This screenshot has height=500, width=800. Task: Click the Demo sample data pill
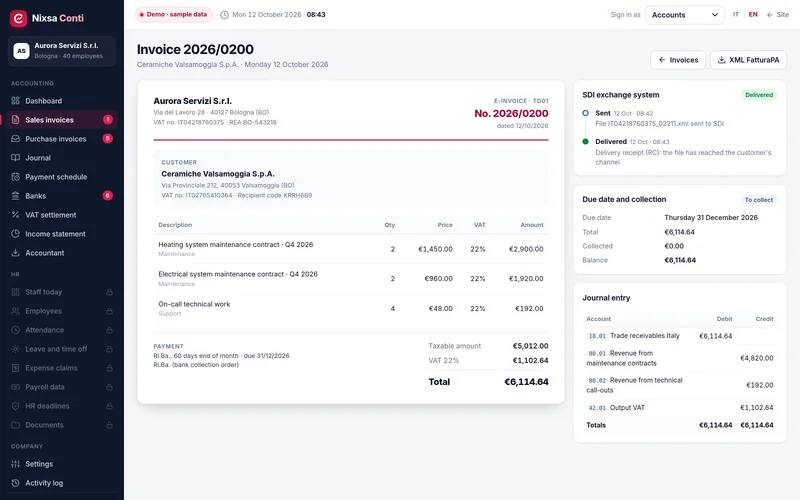click(174, 15)
